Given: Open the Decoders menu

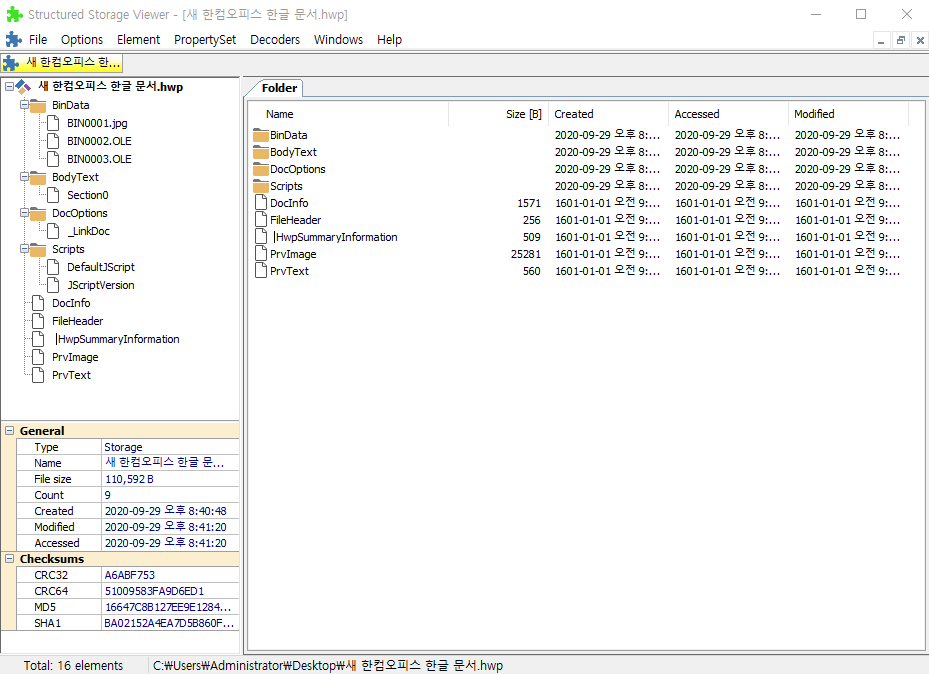Looking at the screenshot, I should click(275, 40).
